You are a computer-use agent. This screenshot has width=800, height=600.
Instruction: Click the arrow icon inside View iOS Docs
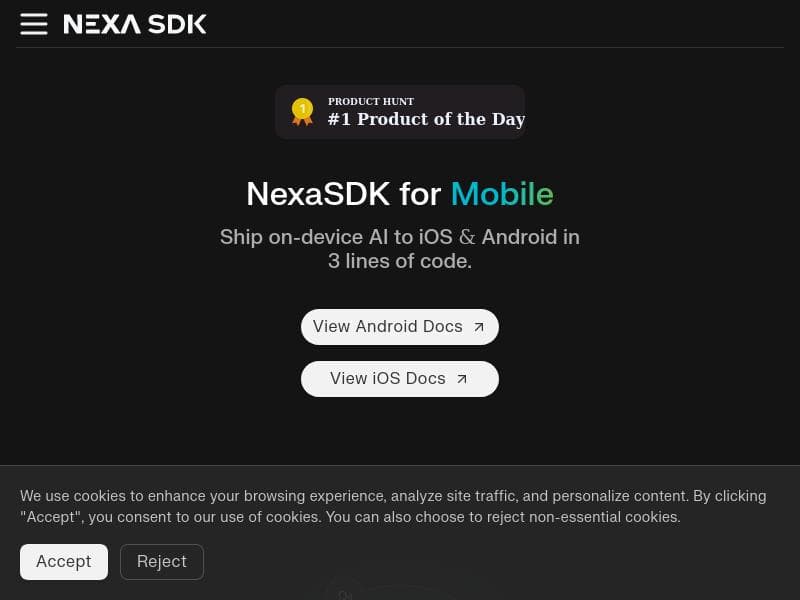point(461,379)
